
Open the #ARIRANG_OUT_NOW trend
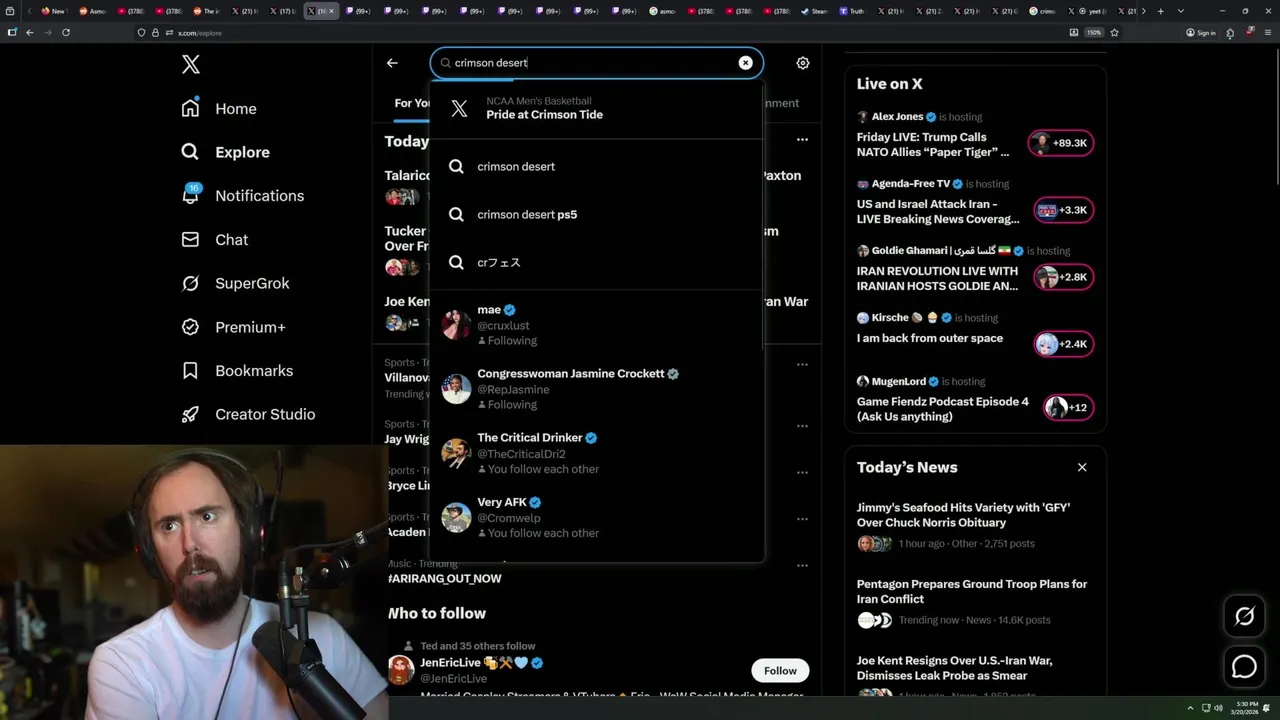(x=445, y=578)
